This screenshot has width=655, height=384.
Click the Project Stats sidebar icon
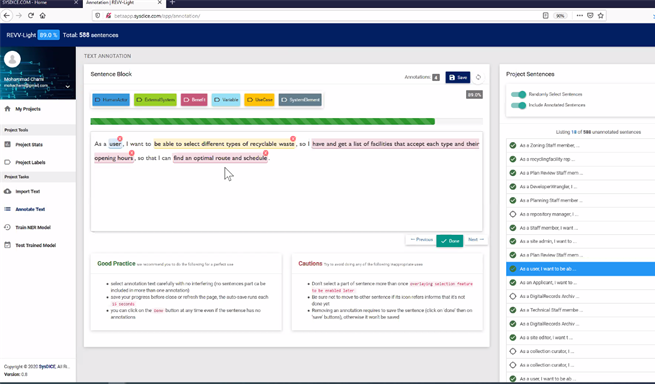[x=7, y=144]
